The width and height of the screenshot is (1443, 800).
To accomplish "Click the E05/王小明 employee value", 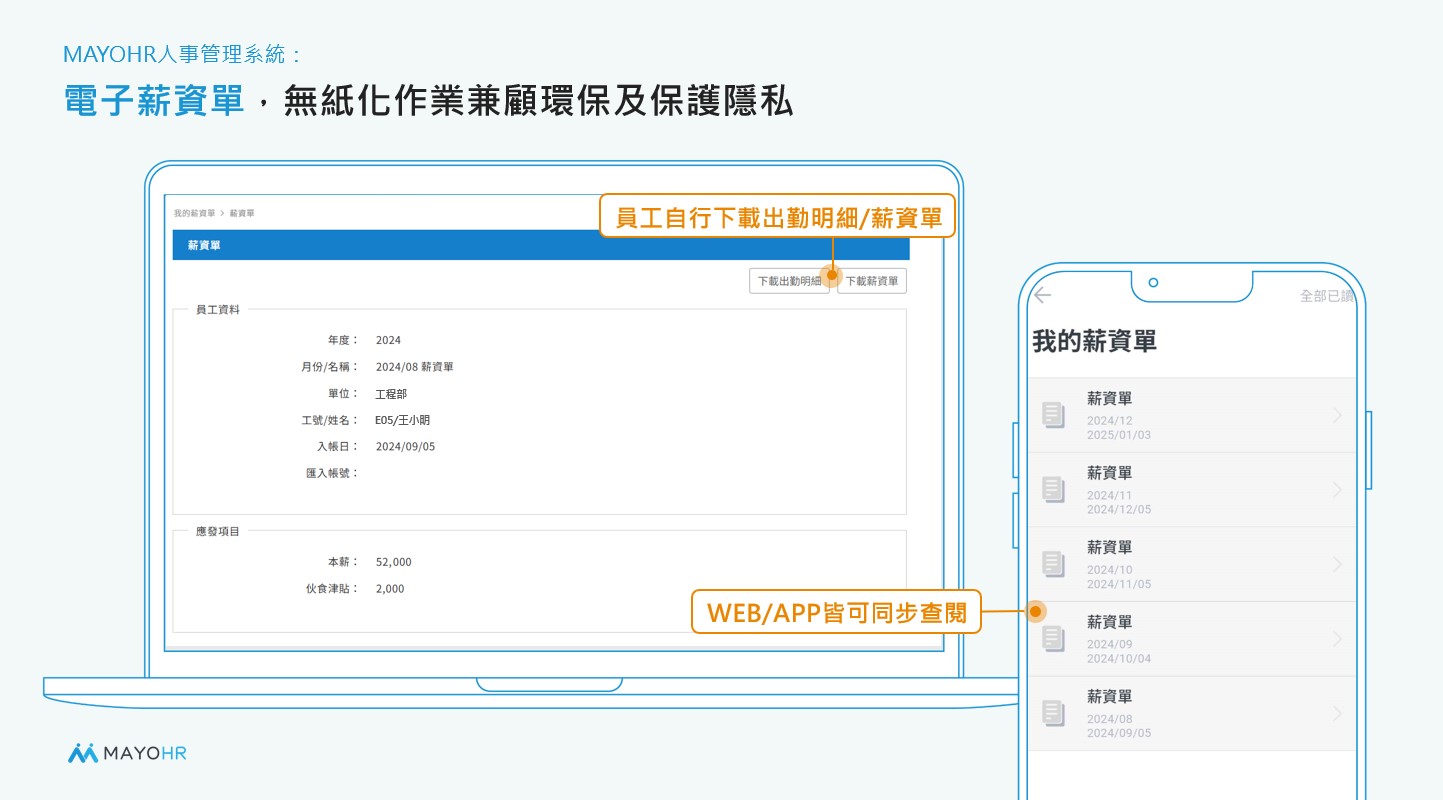I will pos(403,420).
